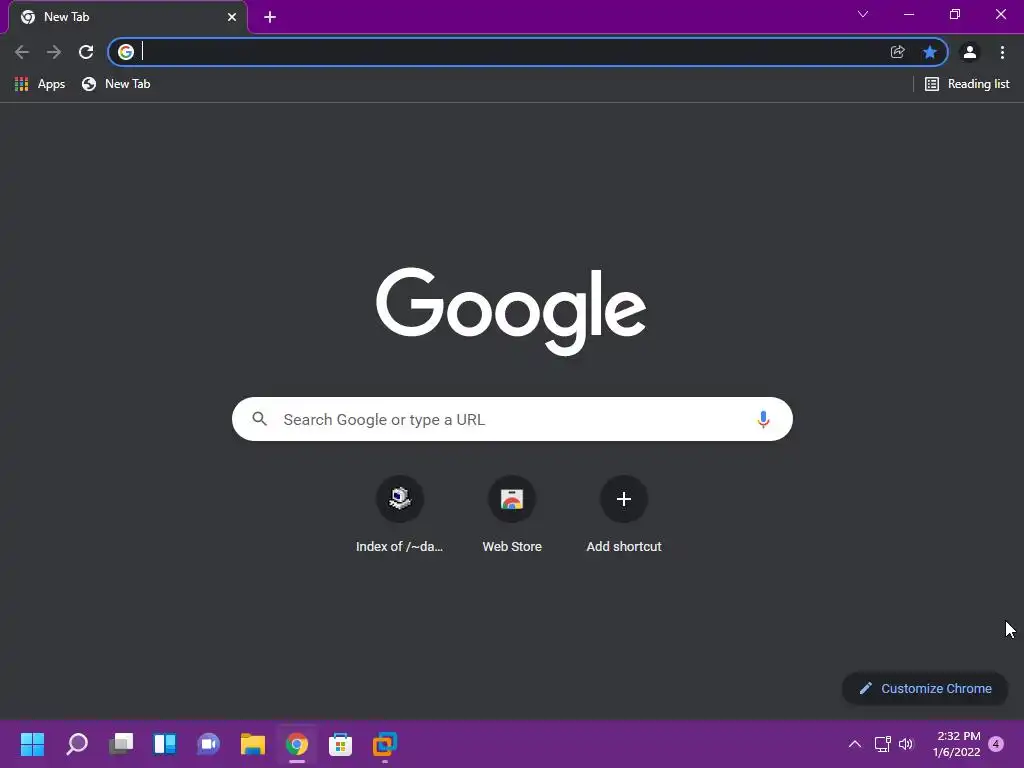Open the clock showing 2:32 PM
Image resolution: width=1024 pixels, height=768 pixels.
957,744
